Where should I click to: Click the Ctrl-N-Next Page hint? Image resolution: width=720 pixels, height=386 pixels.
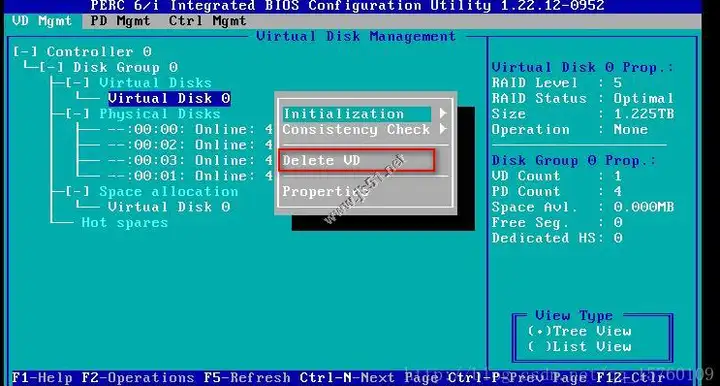pyautogui.click(x=369, y=378)
